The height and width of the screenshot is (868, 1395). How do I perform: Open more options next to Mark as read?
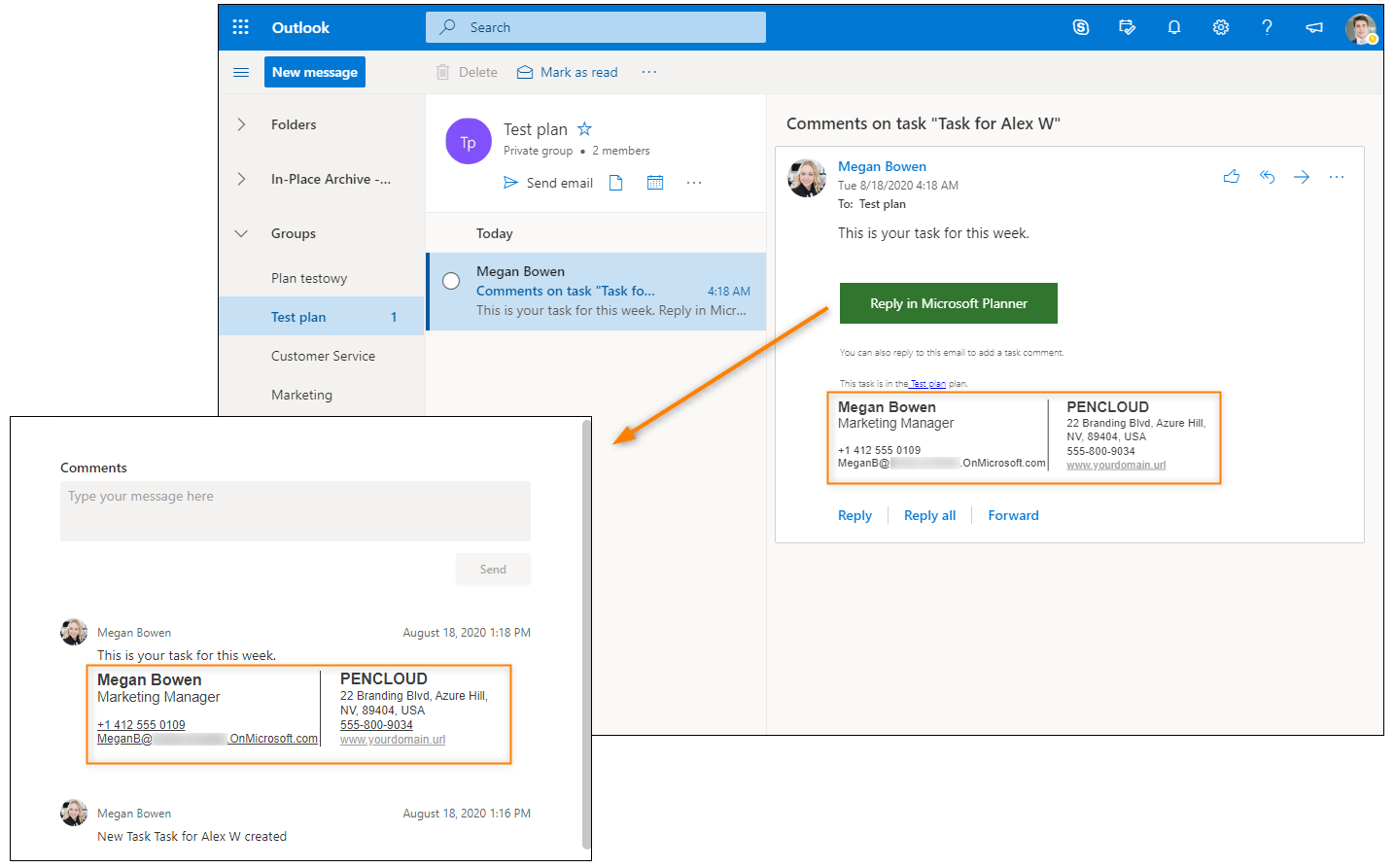coord(648,71)
